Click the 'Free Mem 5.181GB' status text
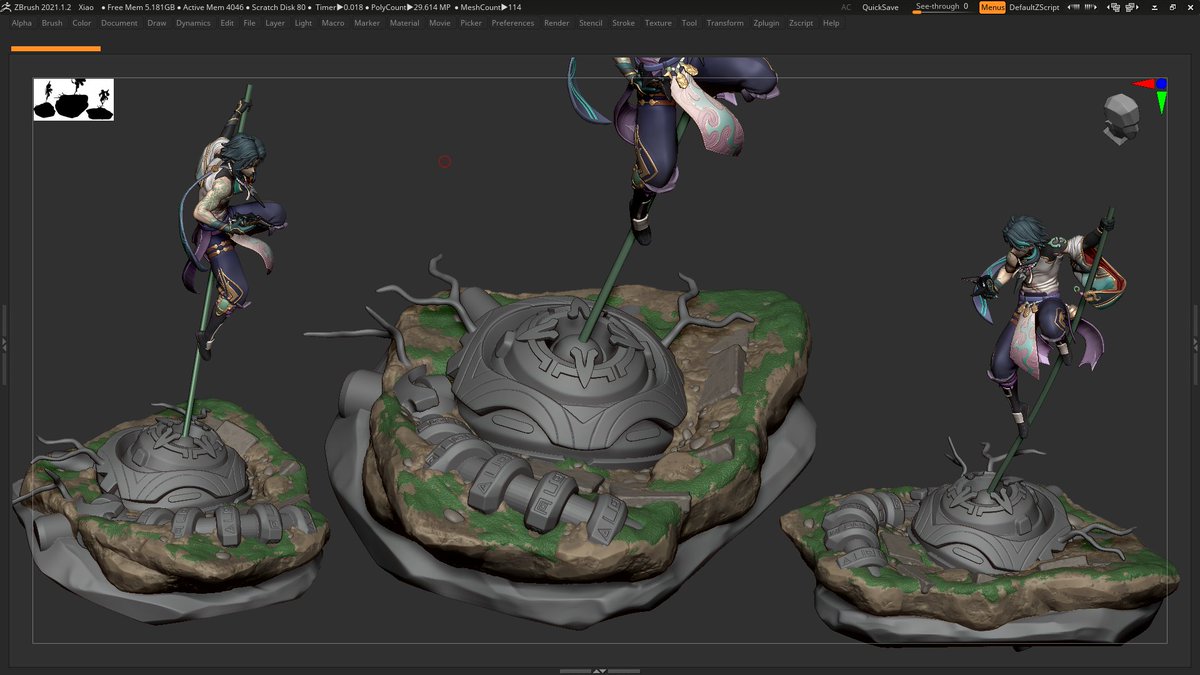Viewport: 1200px width, 675px height. [140, 7]
